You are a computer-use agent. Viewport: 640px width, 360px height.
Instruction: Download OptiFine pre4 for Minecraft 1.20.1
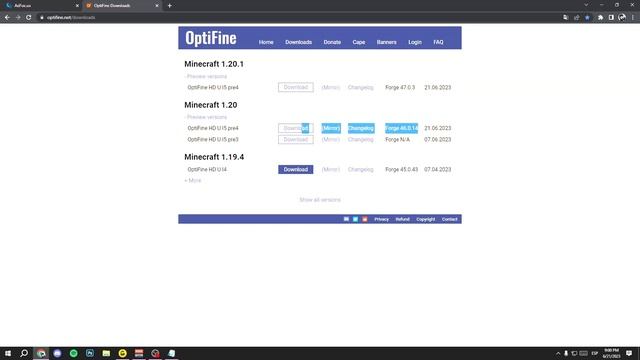(296, 87)
